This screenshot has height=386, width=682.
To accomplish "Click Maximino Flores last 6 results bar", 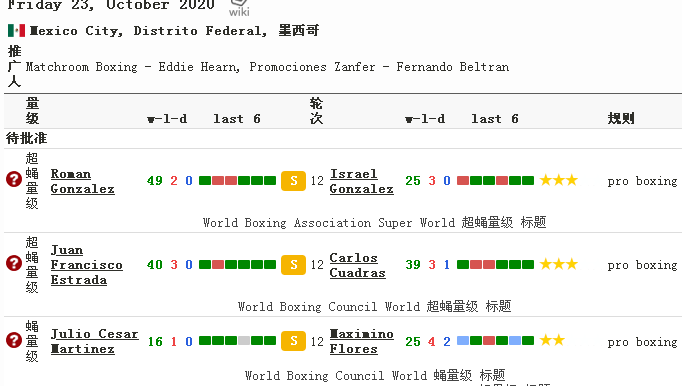I will click(495, 340).
